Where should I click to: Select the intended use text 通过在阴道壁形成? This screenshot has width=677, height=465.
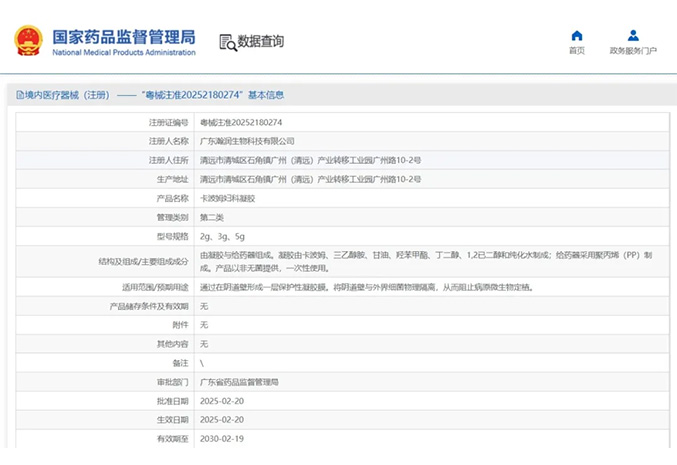pos(367,287)
